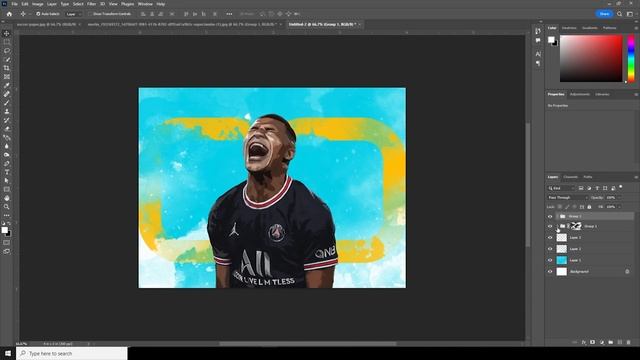Hide the selected top group eye icon

point(550,216)
